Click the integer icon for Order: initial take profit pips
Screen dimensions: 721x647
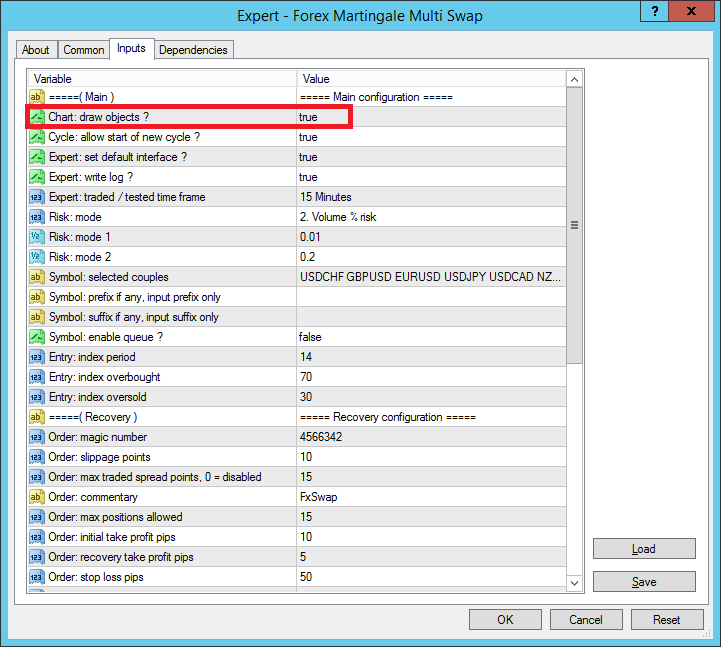tap(37, 537)
